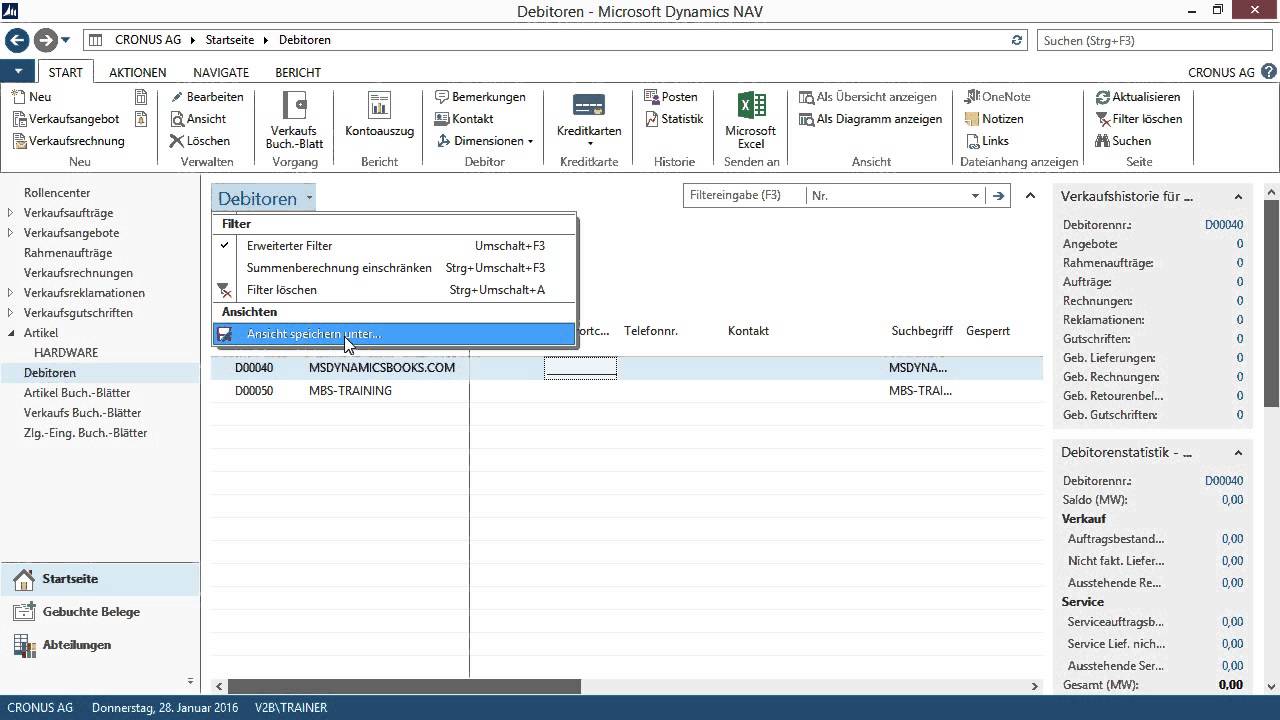Switch to NAVIGATE ribbon tab

click(221, 72)
